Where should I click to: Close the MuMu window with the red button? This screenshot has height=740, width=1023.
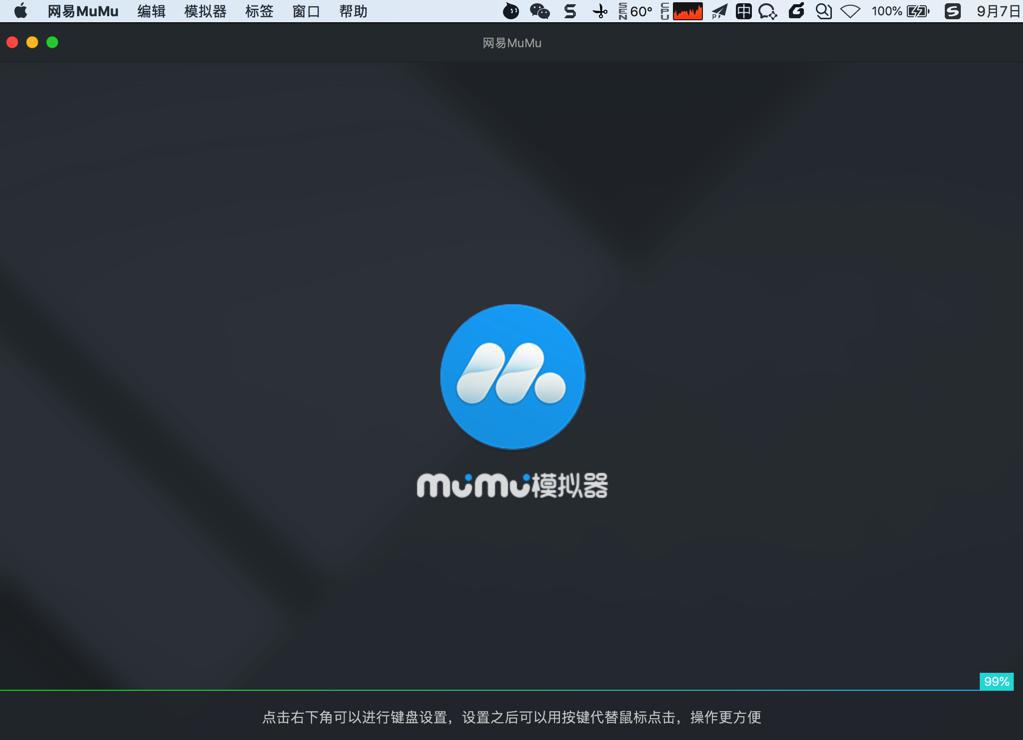coord(12,42)
